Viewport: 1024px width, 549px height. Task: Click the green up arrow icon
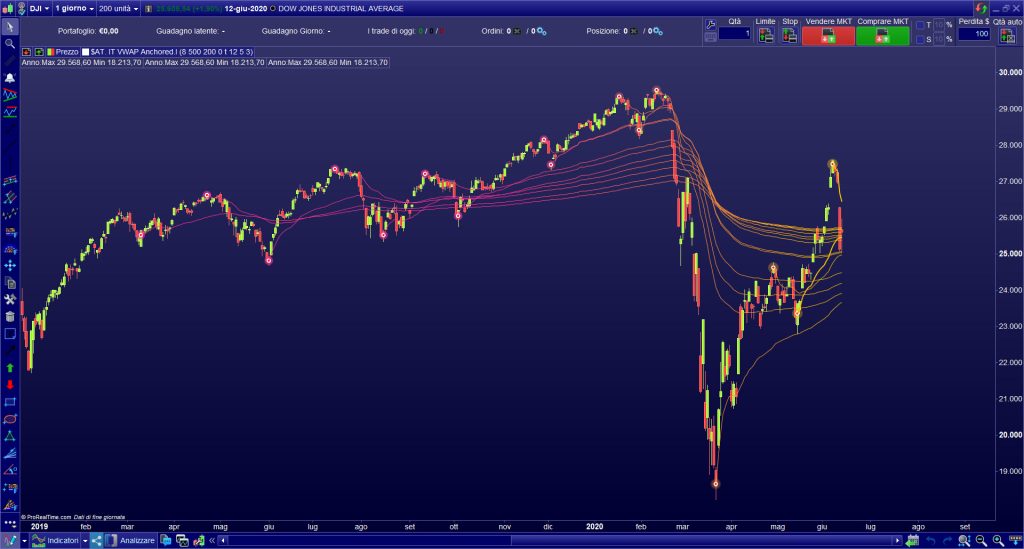coord(10,369)
